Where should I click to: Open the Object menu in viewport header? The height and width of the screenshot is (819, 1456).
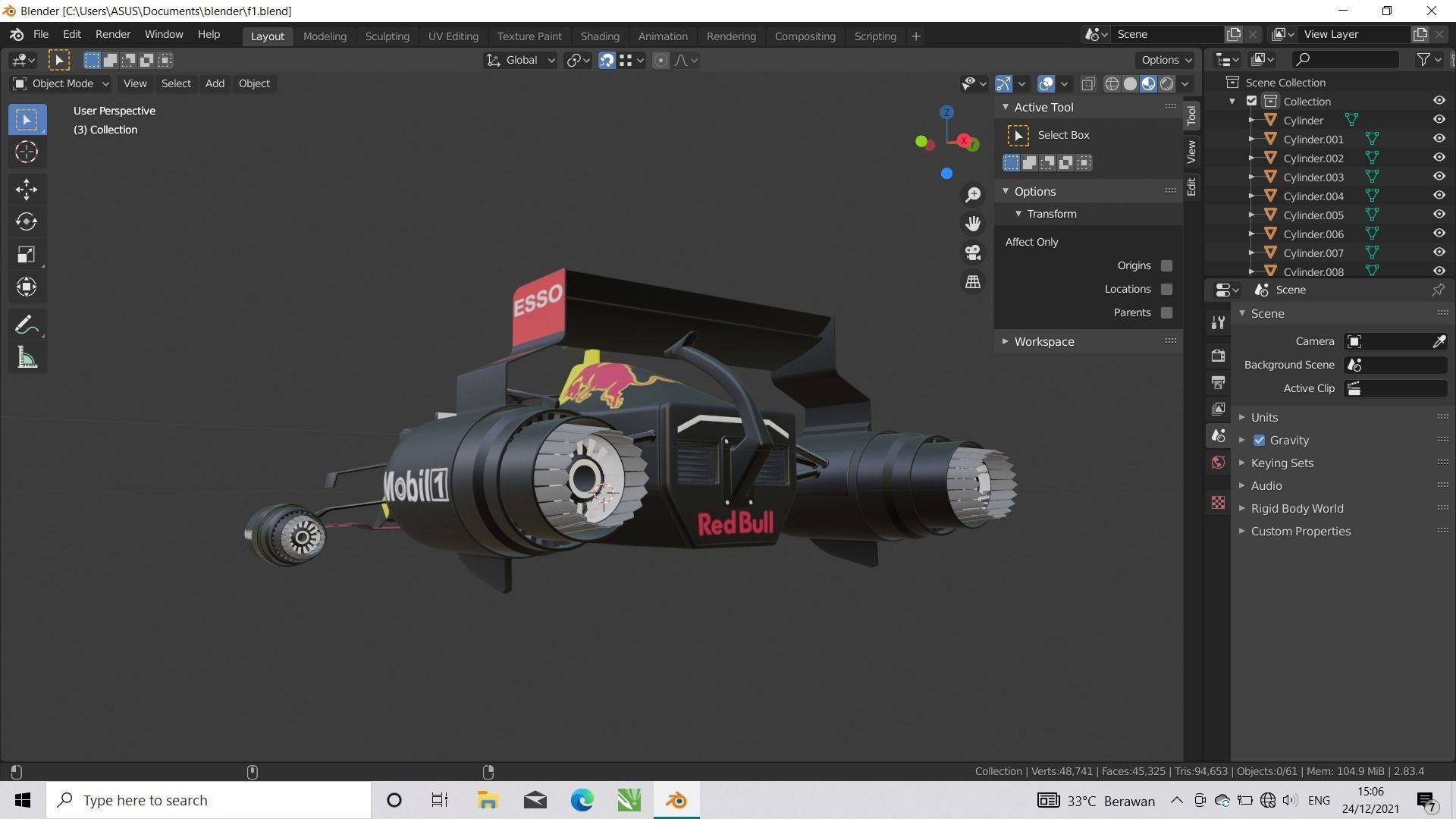coord(254,83)
